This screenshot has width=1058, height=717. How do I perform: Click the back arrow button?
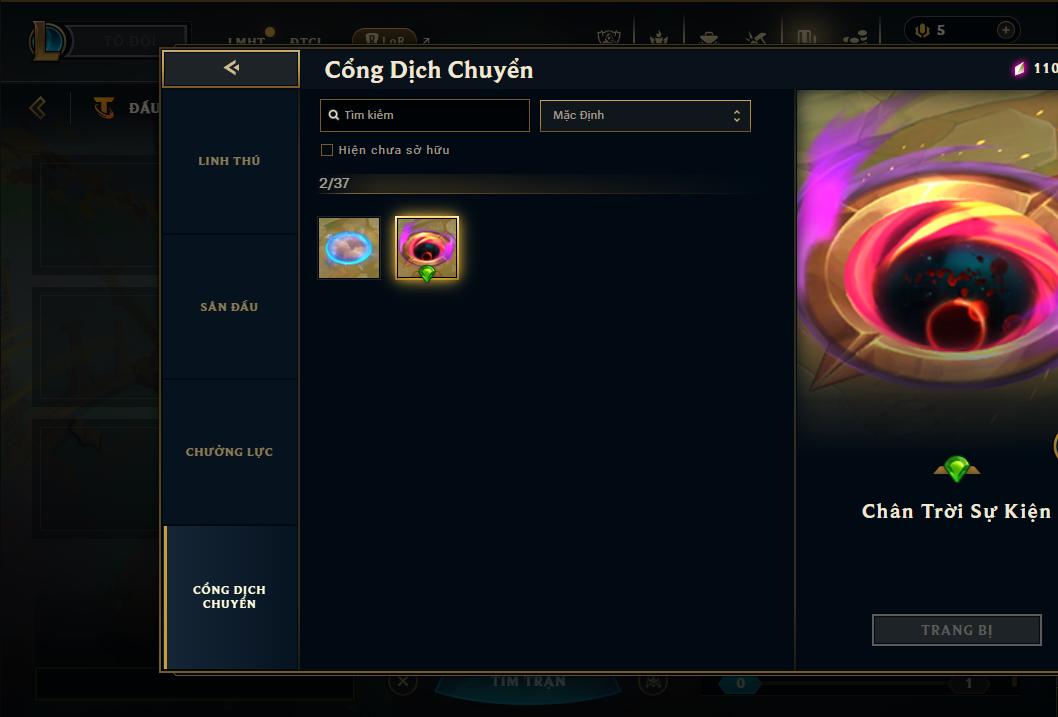231,67
